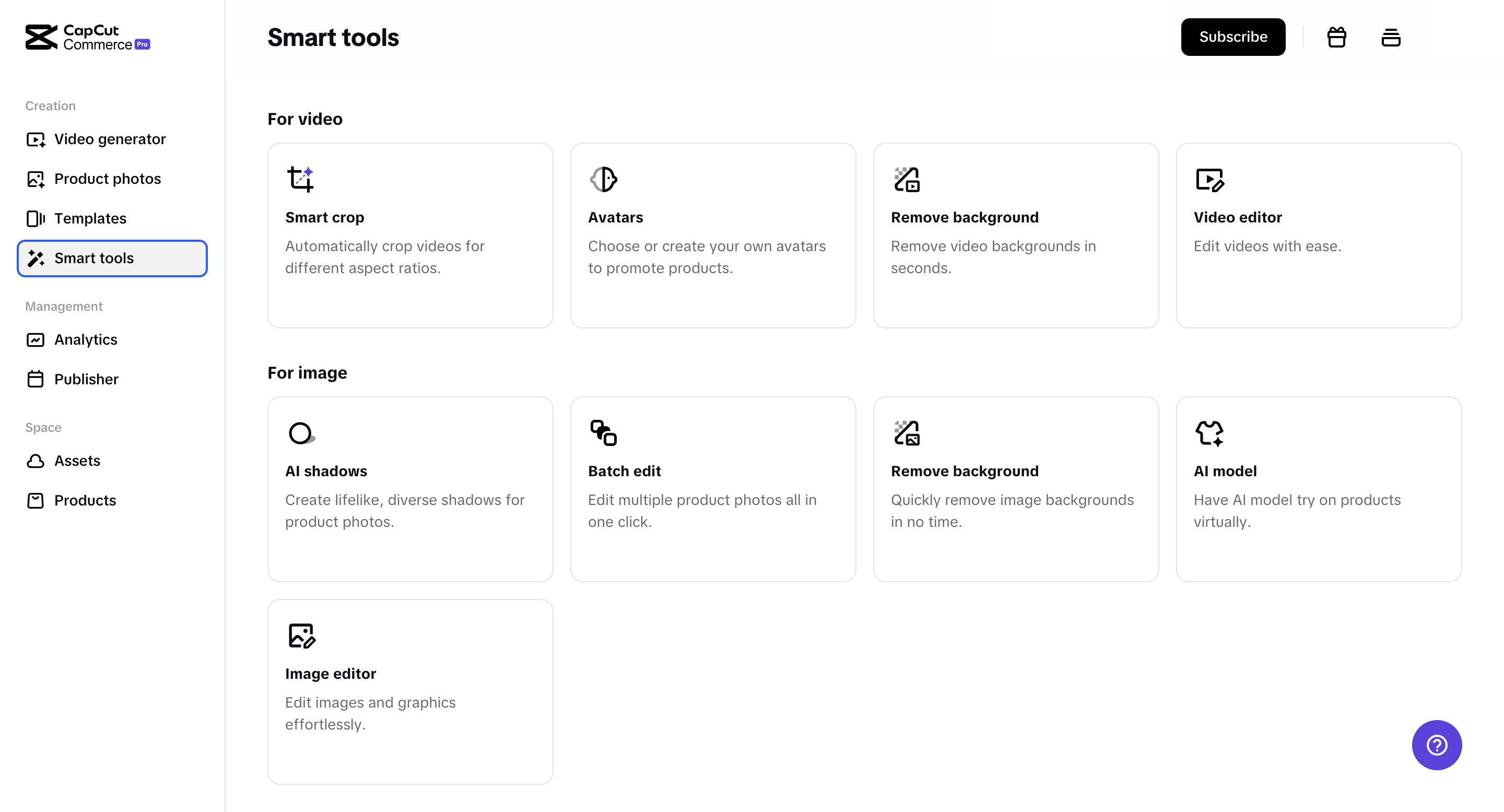The width and height of the screenshot is (1504, 812).
Task: Open the Analytics section
Action: pyautogui.click(x=86, y=340)
